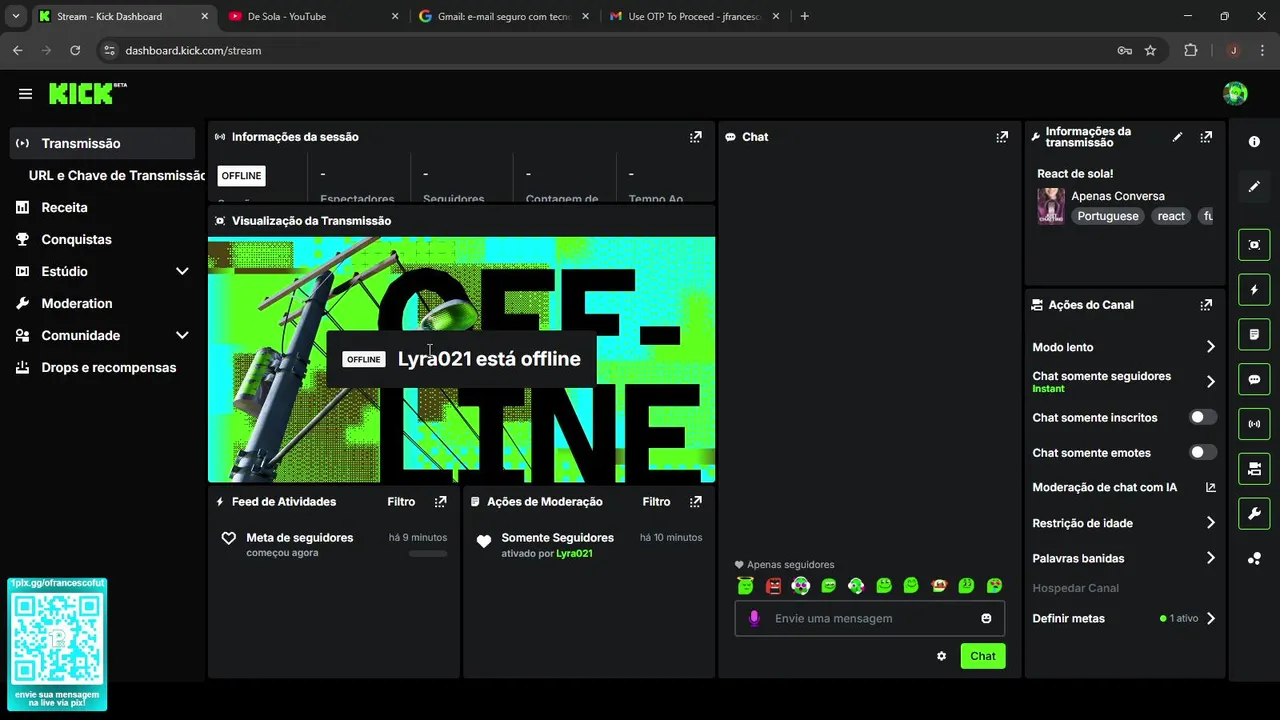Pop out the Informações da transmissão panel
The image size is (1280, 720).
[1206, 137]
